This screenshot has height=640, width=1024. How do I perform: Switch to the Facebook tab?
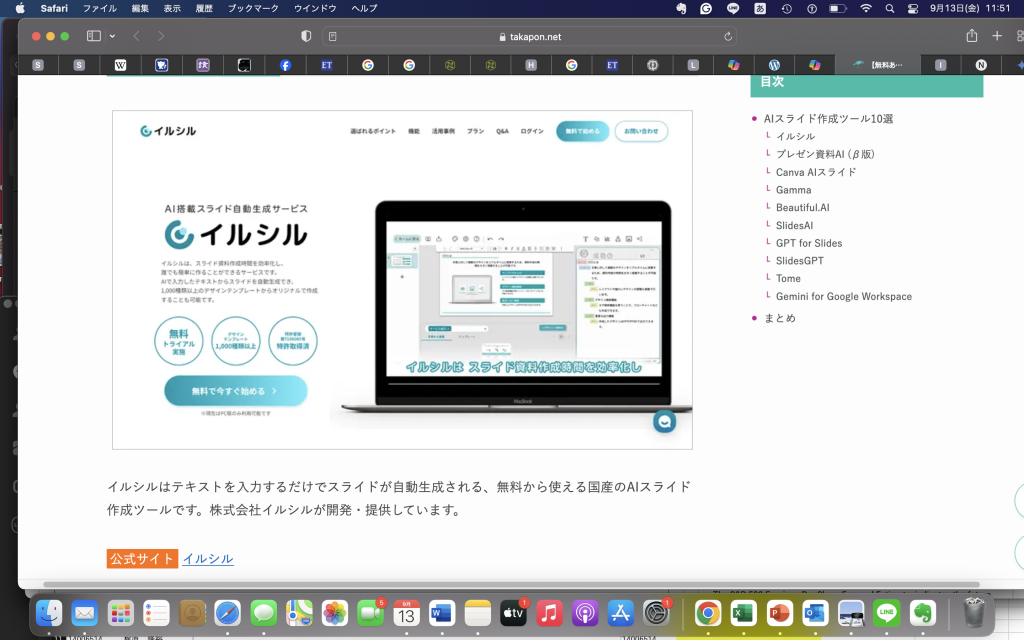coord(285,65)
